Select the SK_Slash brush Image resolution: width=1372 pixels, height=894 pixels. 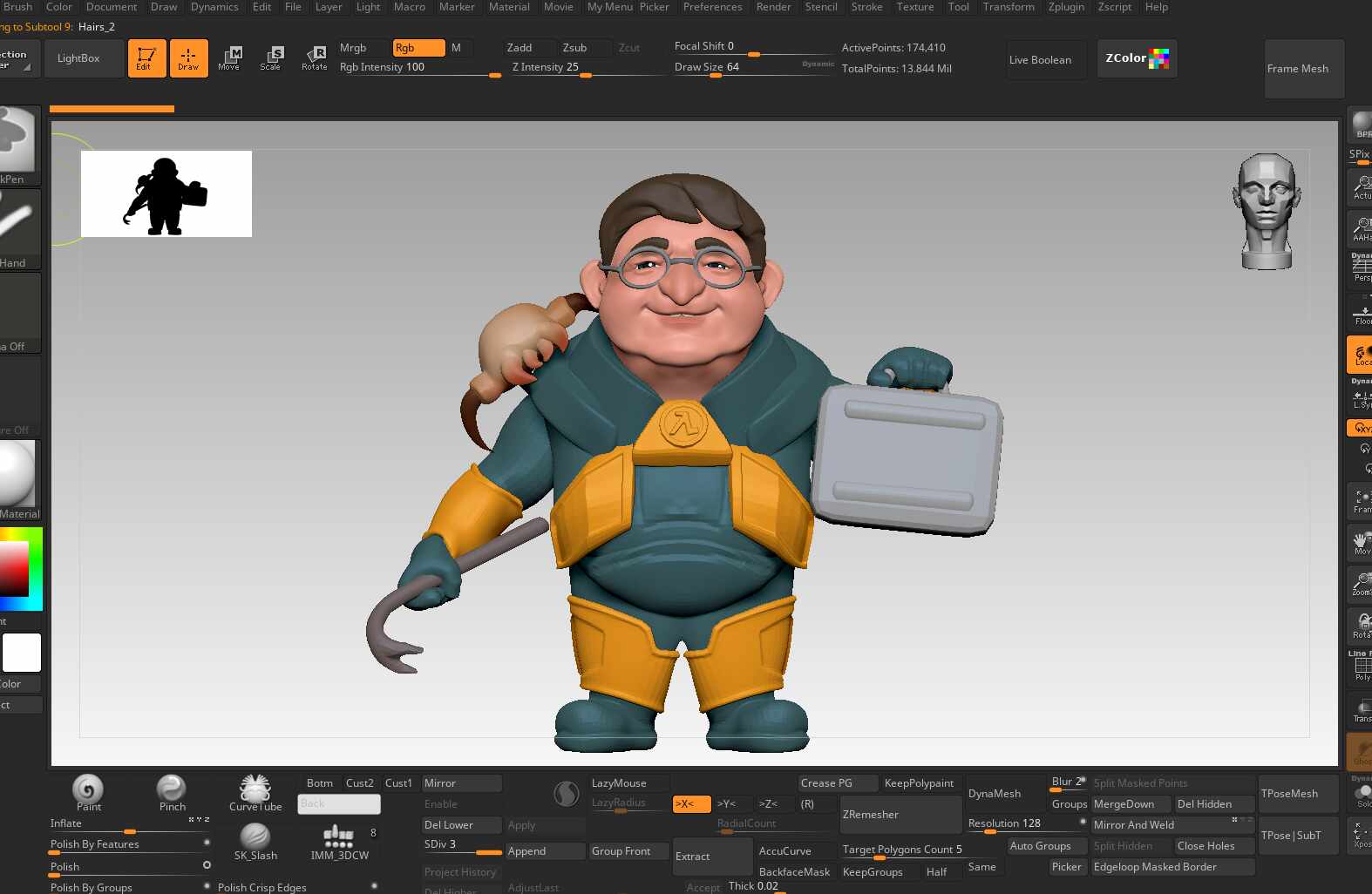(x=255, y=841)
